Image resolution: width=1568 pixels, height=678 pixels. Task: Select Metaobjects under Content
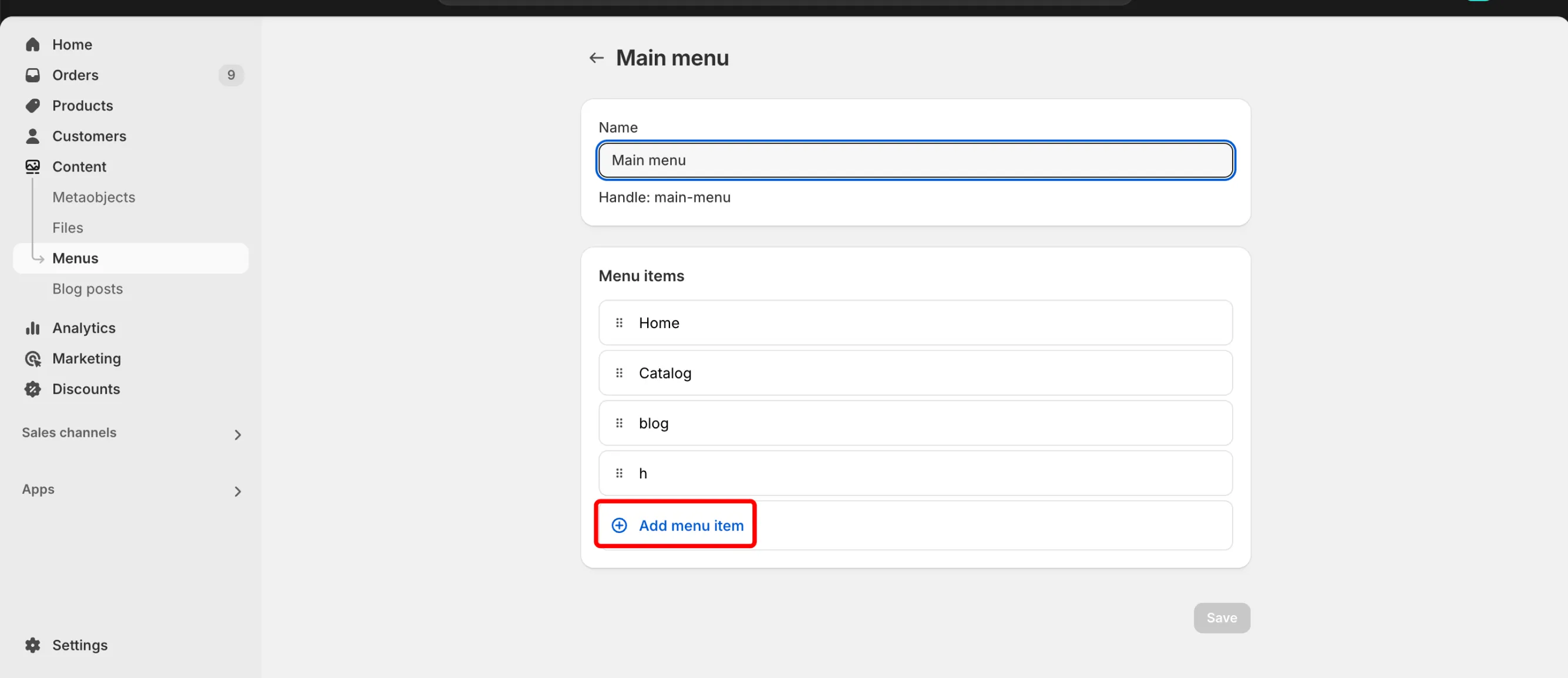click(94, 197)
